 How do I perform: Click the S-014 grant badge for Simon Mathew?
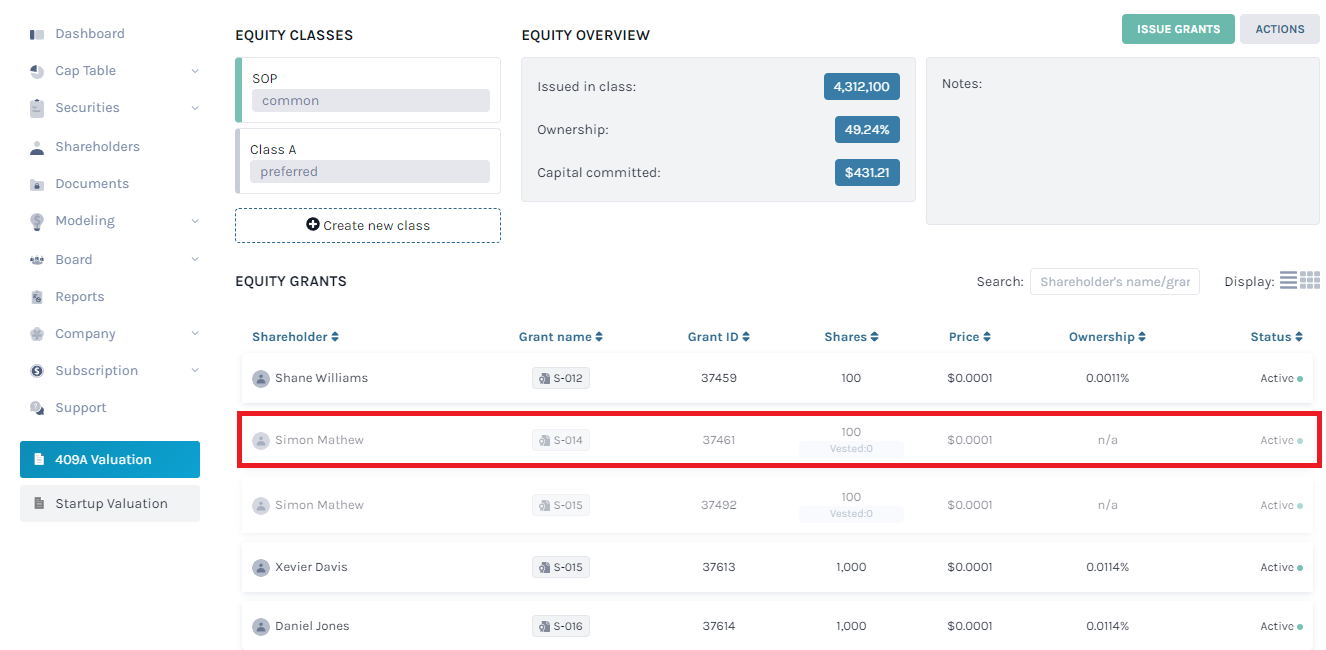pos(561,439)
